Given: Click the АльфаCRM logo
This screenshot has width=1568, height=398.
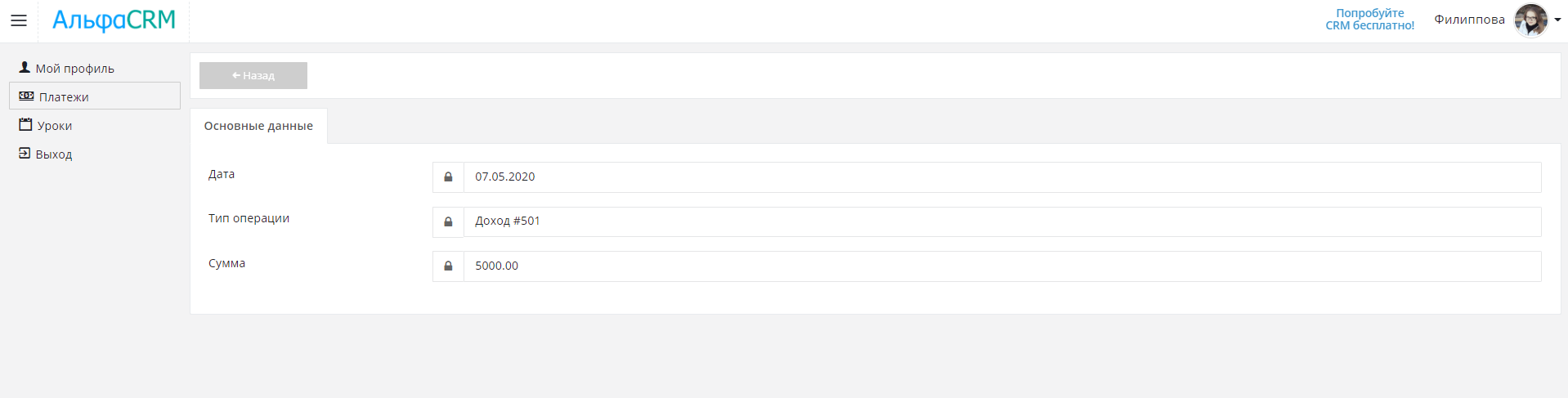Looking at the screenshot, I should click(114, 20).
